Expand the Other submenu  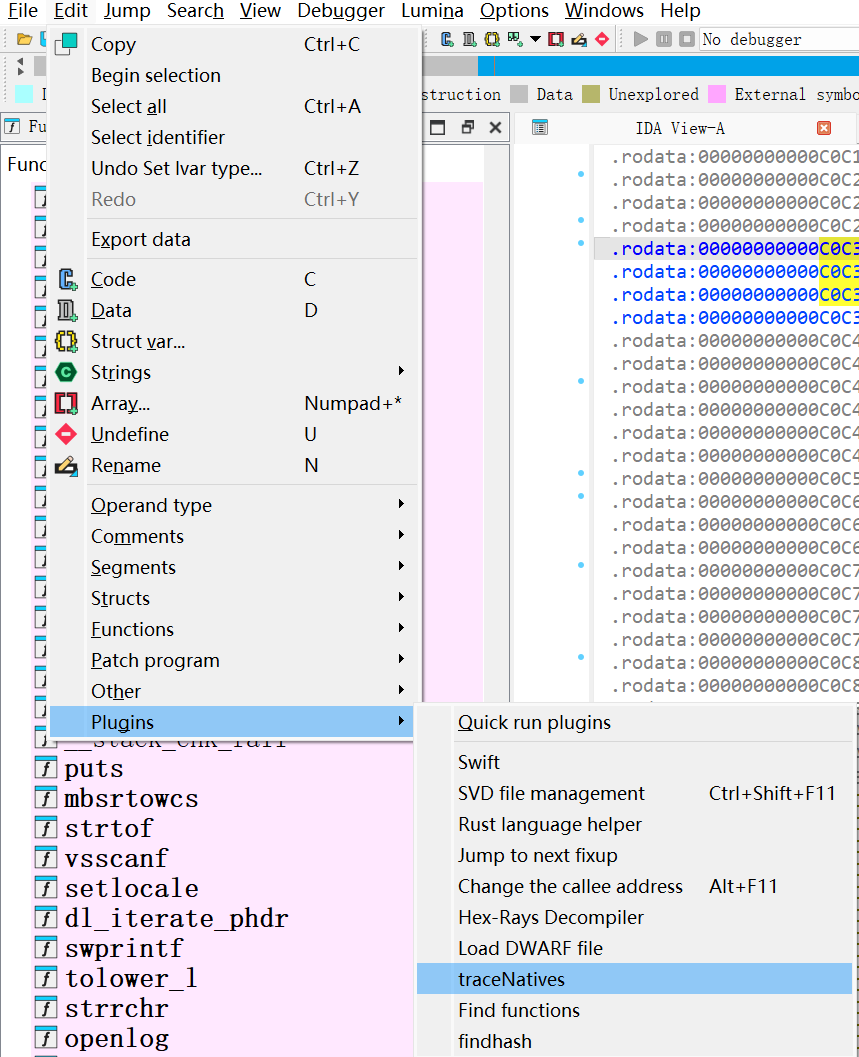235,691
